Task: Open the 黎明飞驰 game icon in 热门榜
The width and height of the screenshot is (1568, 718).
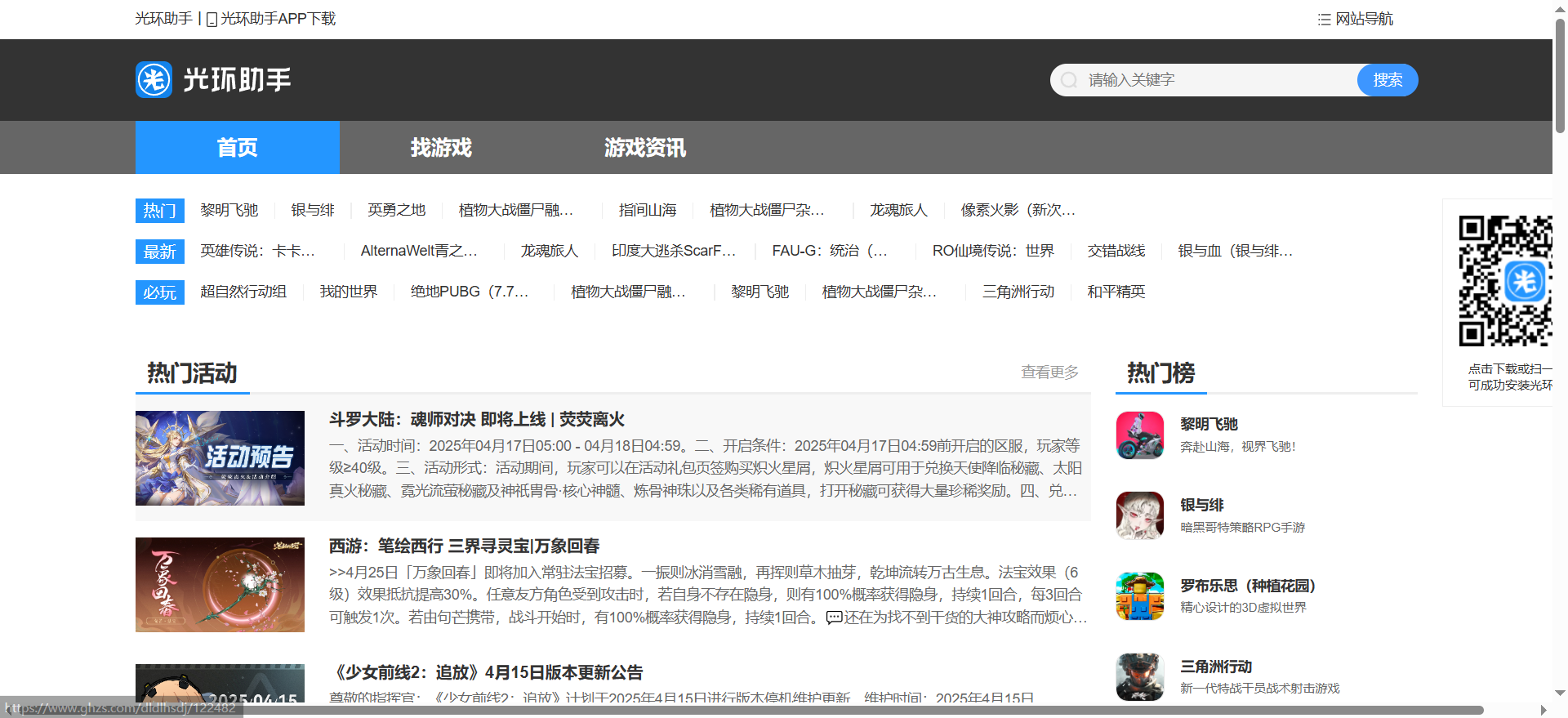Action: click(1139, 435)
